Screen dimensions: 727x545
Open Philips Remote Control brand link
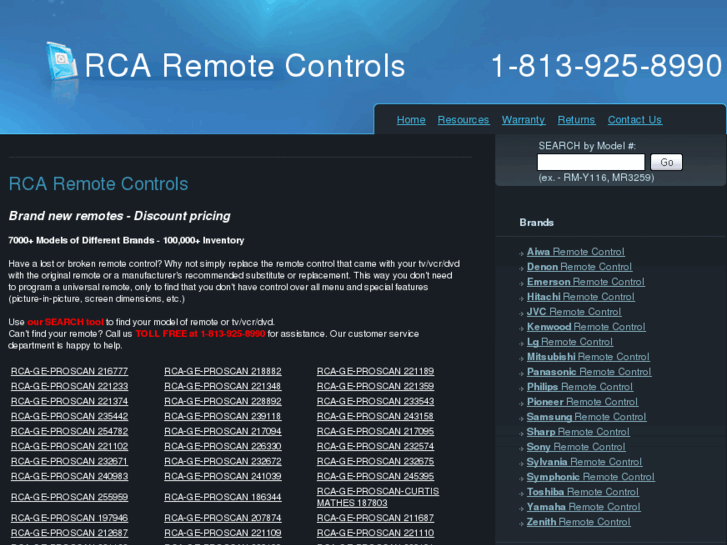click(580, 387)
